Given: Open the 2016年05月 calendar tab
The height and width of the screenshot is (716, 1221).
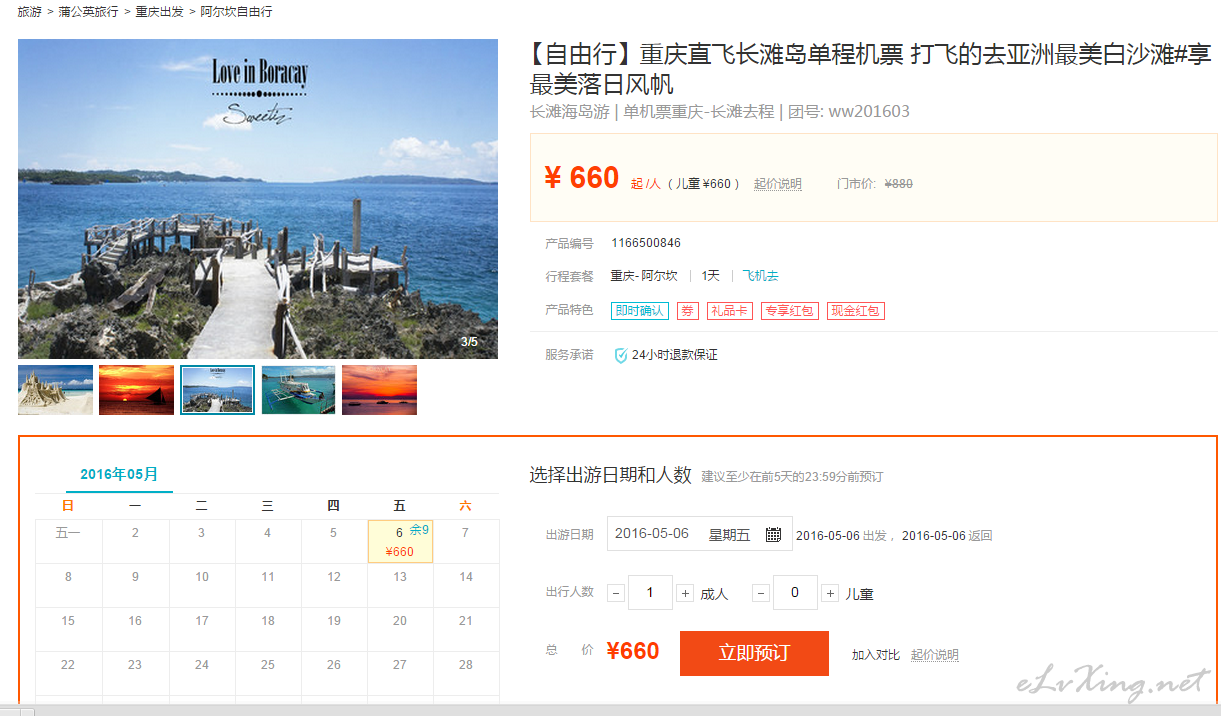Looking at the screenshot, I should [x=119, y=475].
